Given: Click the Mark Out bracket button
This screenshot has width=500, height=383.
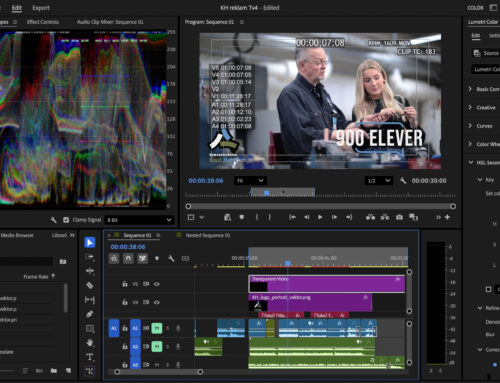Looking at the screenshot, I should point(269,217).
